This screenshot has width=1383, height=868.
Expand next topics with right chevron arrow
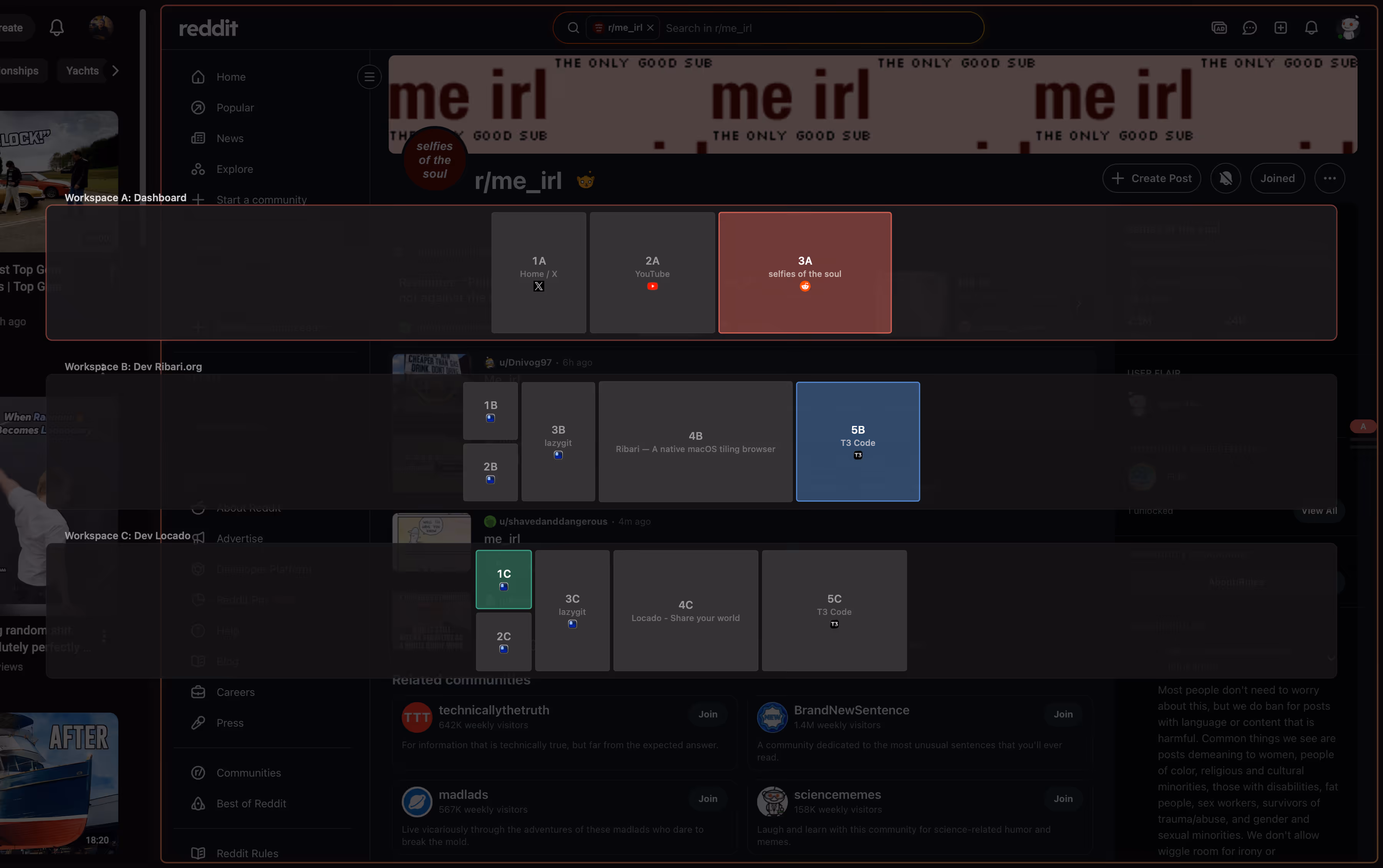115,71
